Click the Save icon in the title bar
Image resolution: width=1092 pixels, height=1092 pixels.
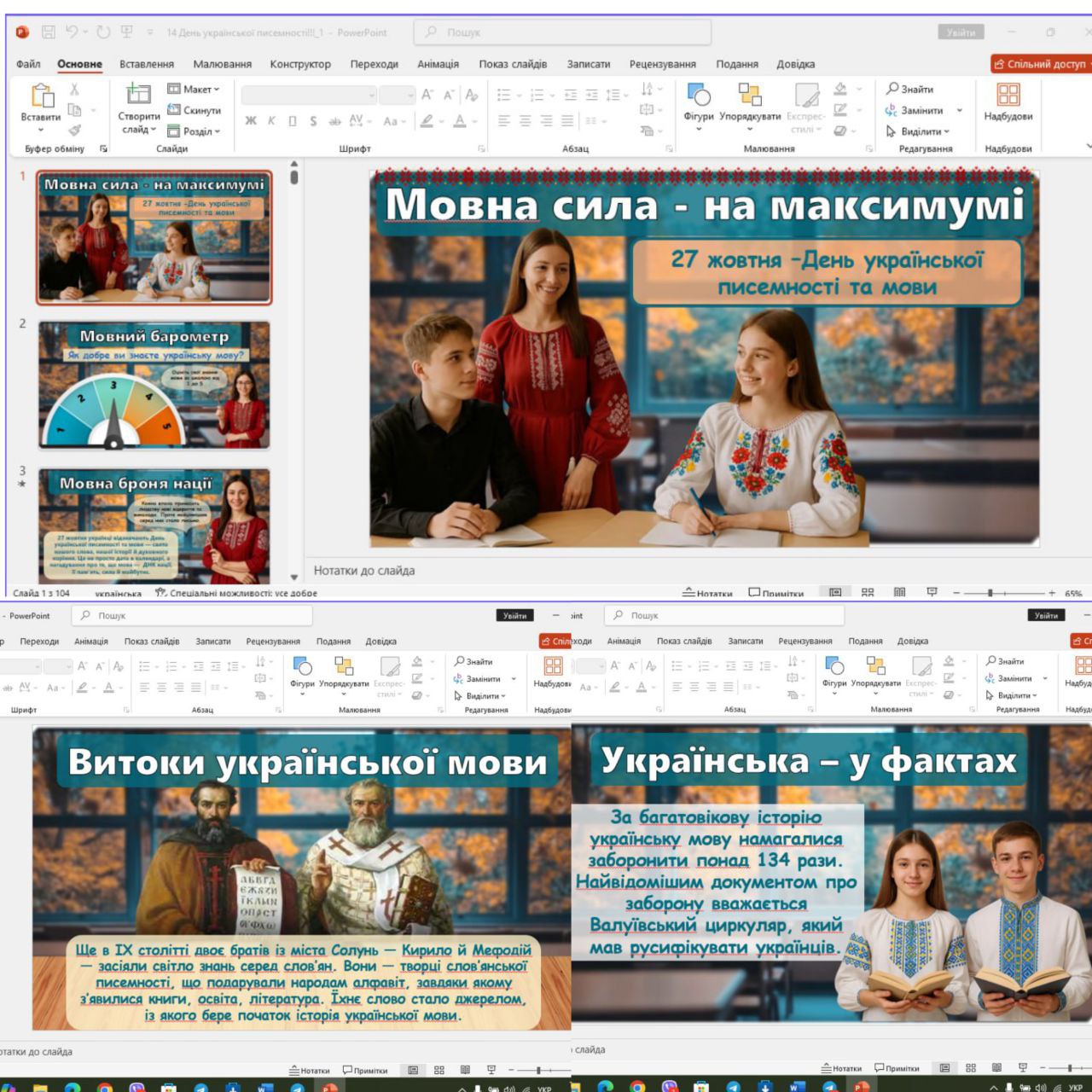pos(49,32)
